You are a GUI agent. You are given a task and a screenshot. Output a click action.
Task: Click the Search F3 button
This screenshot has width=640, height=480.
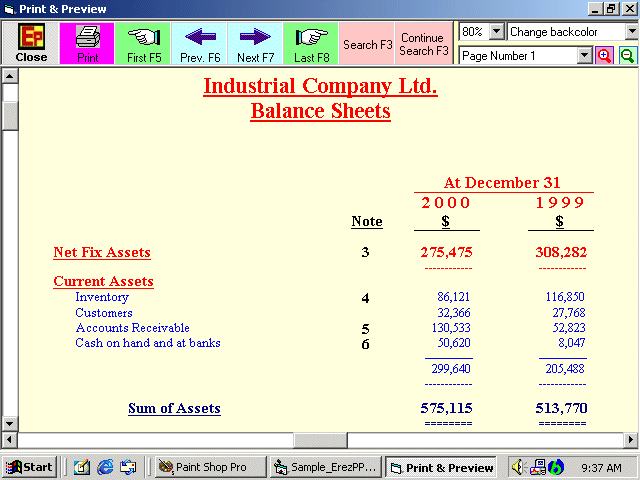[367, 43]
